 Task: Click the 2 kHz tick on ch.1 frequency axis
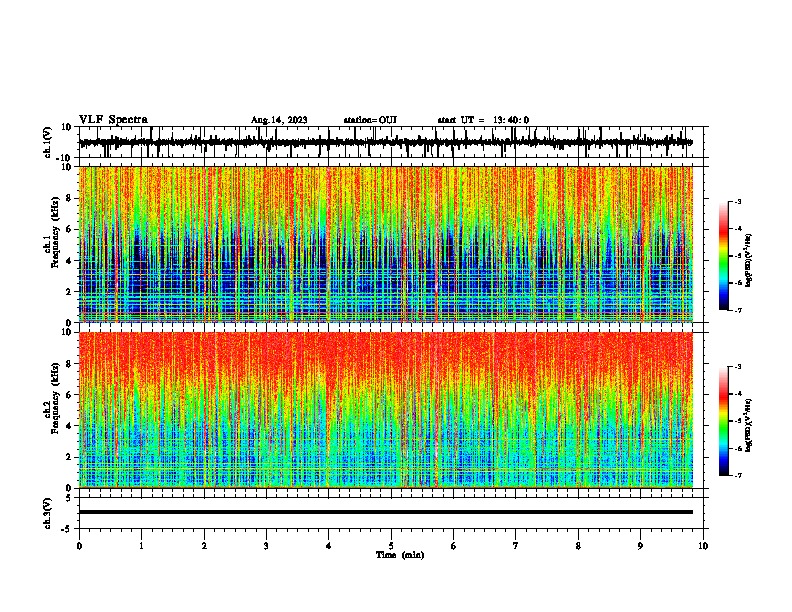click(x=69, y=291)
